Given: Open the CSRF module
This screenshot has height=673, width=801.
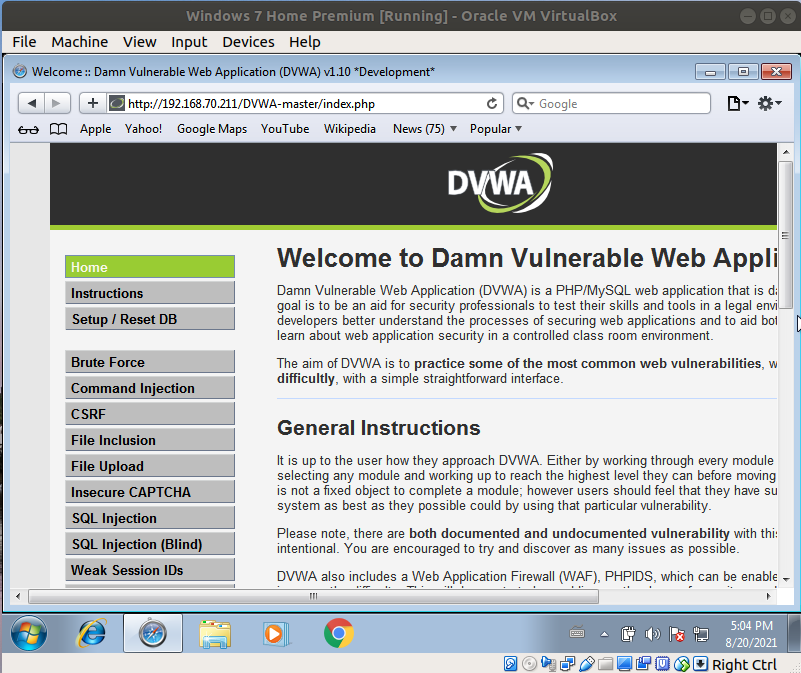Looking at the screenshot, I should point(150,414).
